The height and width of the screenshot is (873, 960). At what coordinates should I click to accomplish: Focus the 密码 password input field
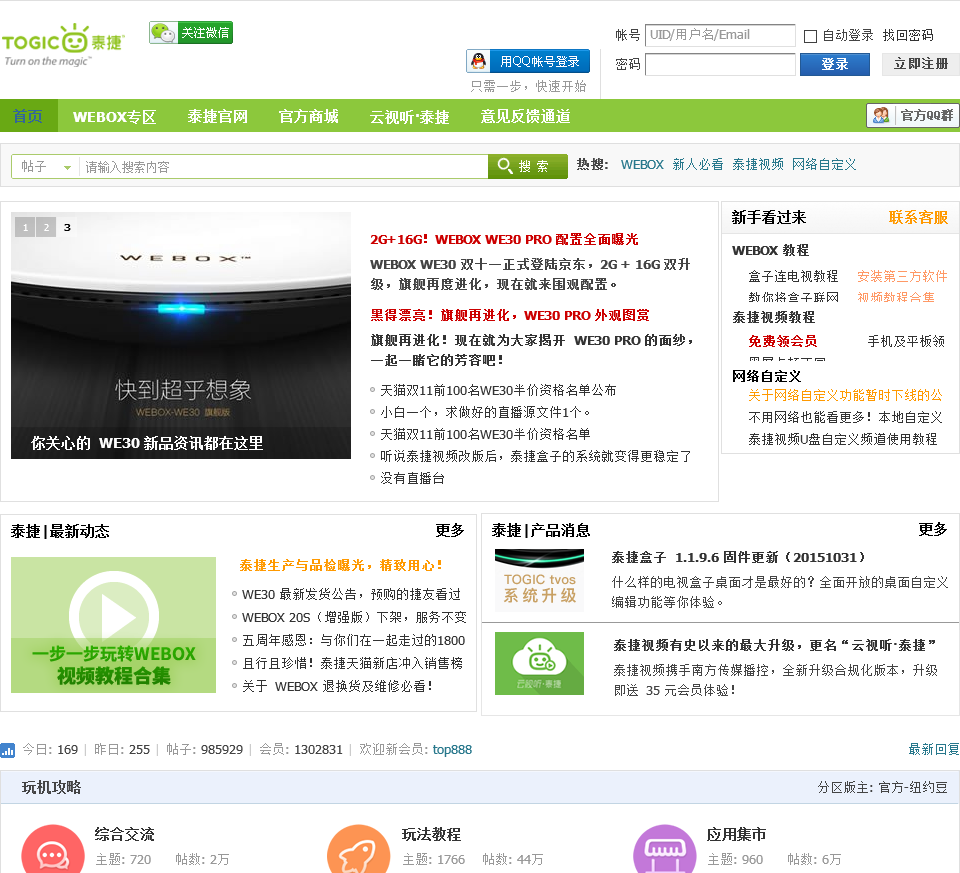tap(720, 64)
